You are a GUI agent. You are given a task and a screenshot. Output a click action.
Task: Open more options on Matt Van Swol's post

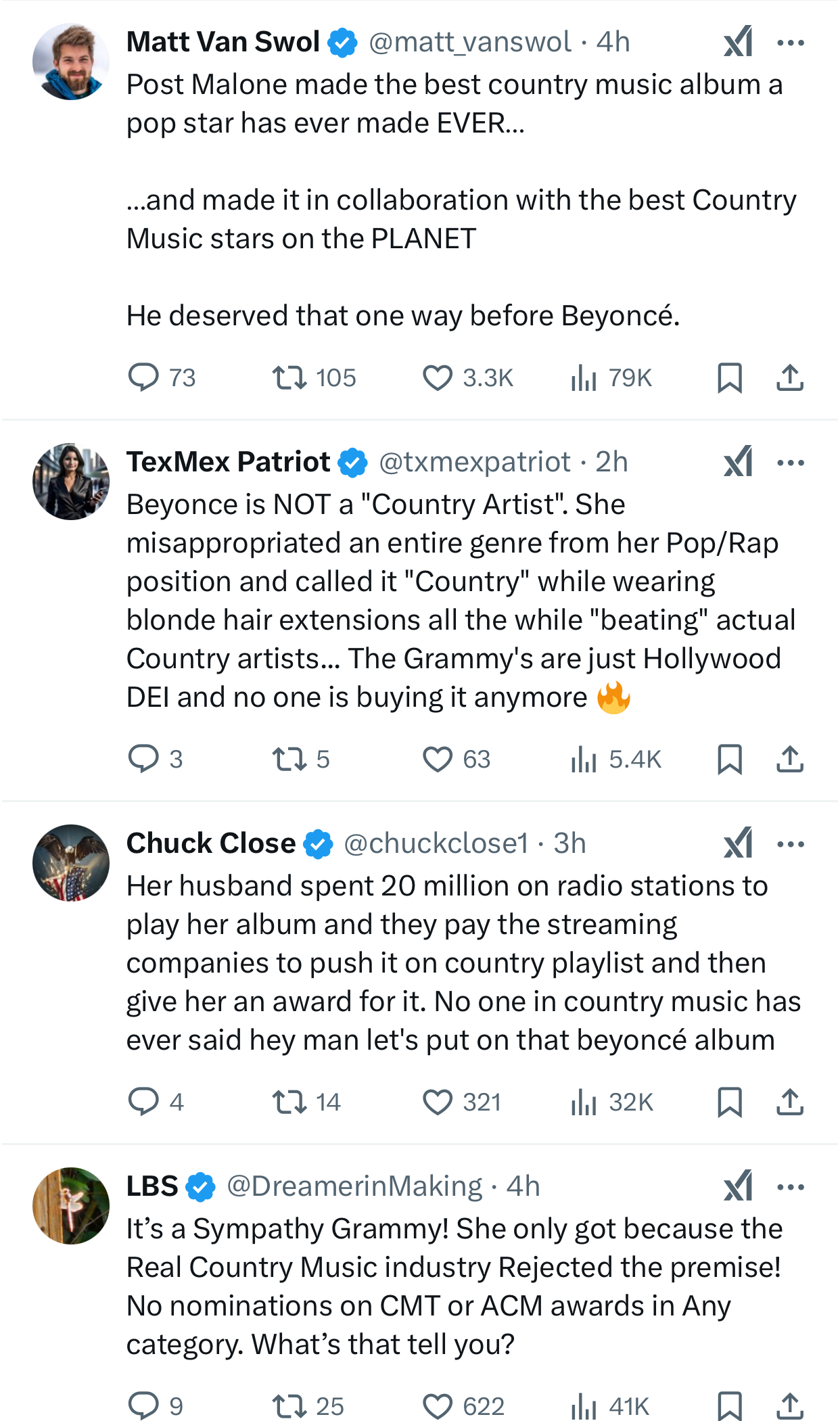click(x=791, y=43)
